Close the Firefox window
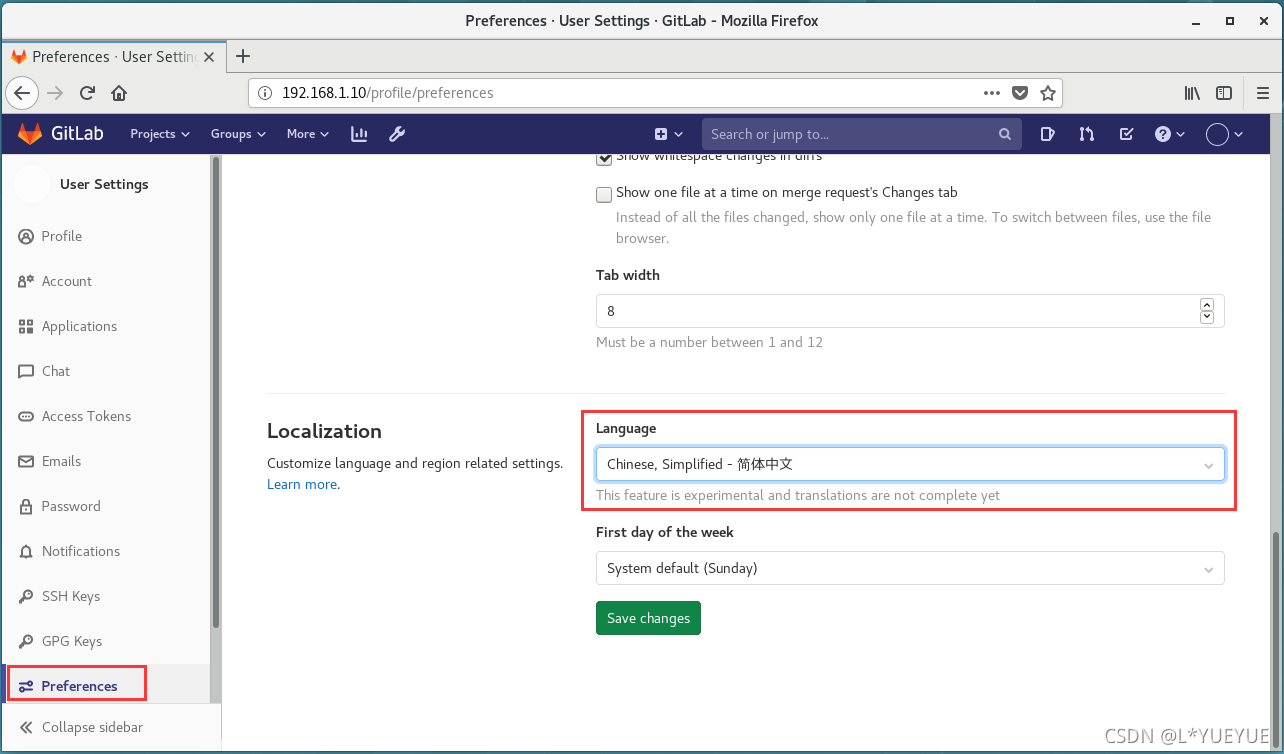 click(1264, 20)
